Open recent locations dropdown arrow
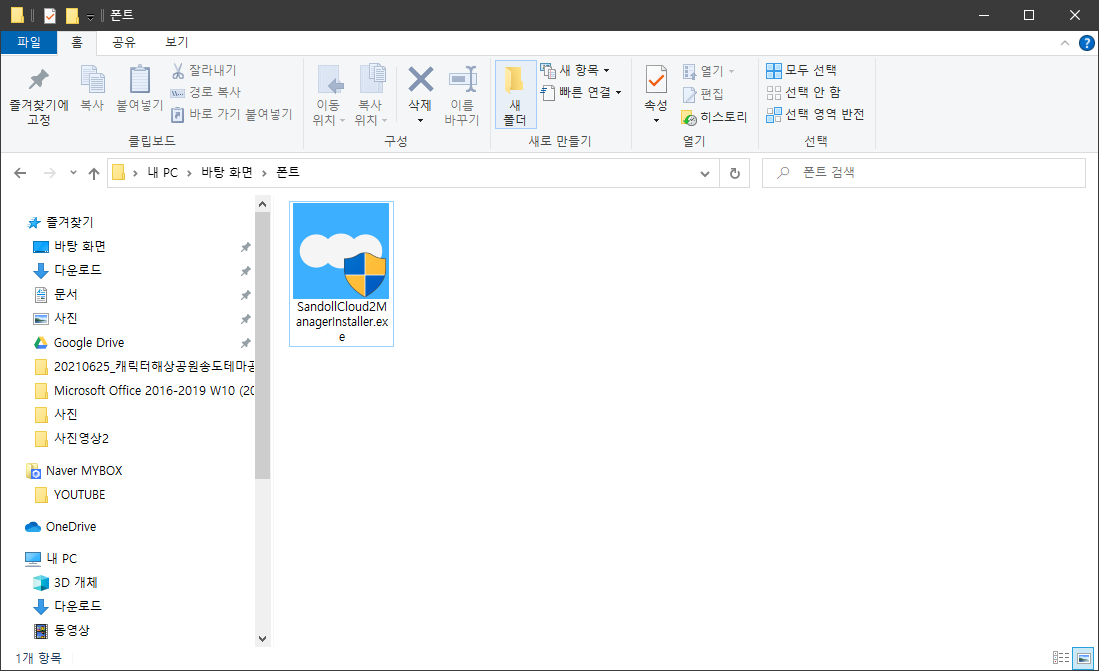This screenshot has width=1099, height=671. 73,172
